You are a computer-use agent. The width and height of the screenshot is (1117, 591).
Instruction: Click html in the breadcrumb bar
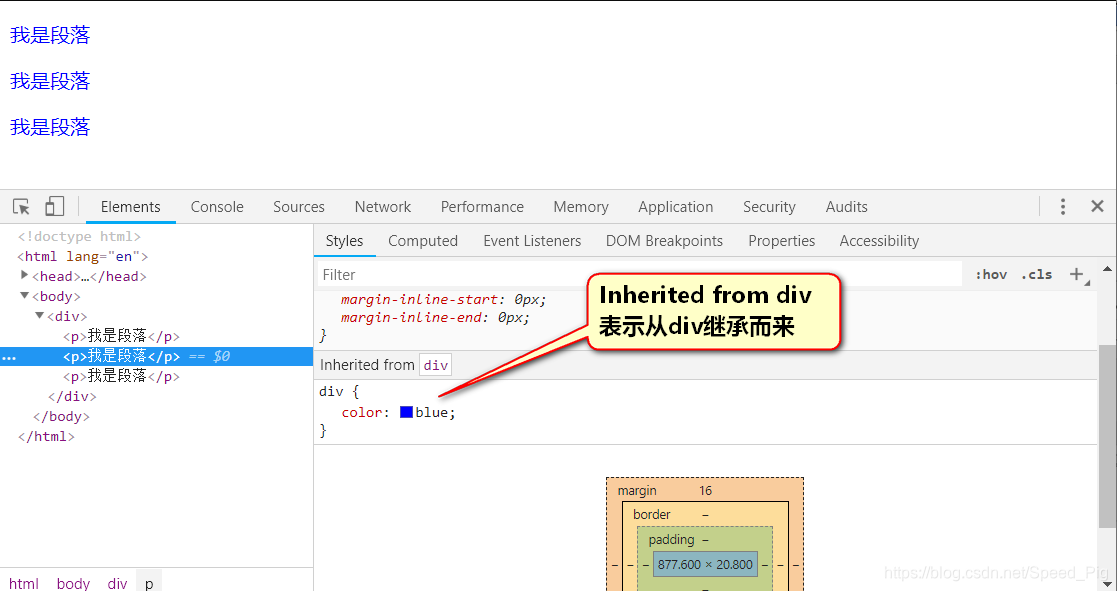[x=24, y=583]
